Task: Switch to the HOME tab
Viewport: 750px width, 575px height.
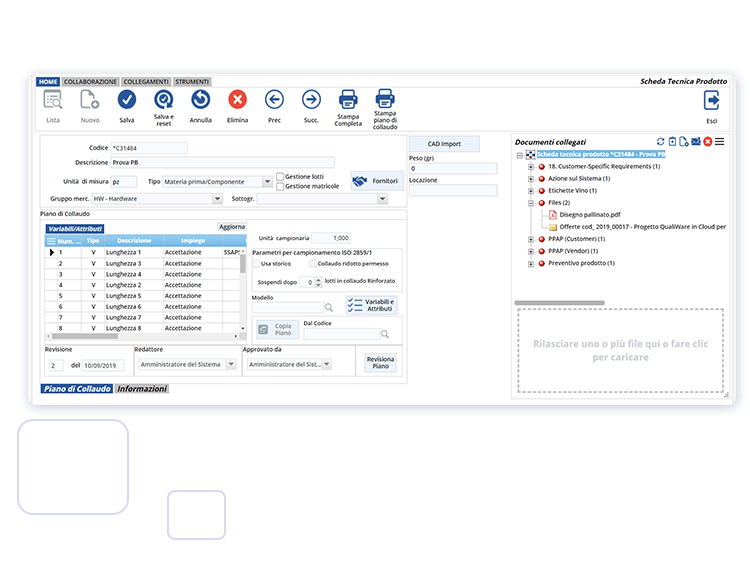Action: [x=48, y=82]
